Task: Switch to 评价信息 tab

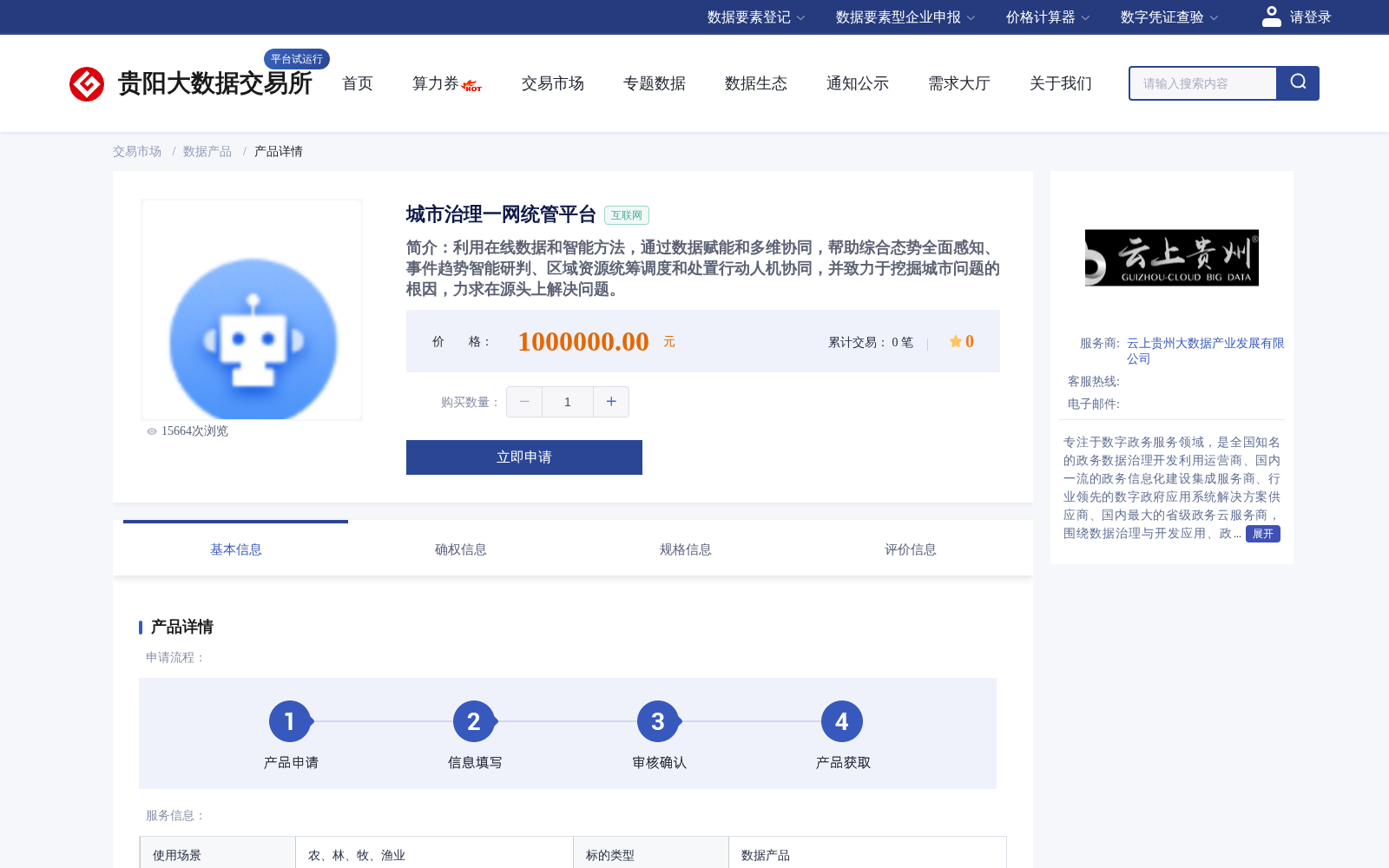Action: [911, 549]
